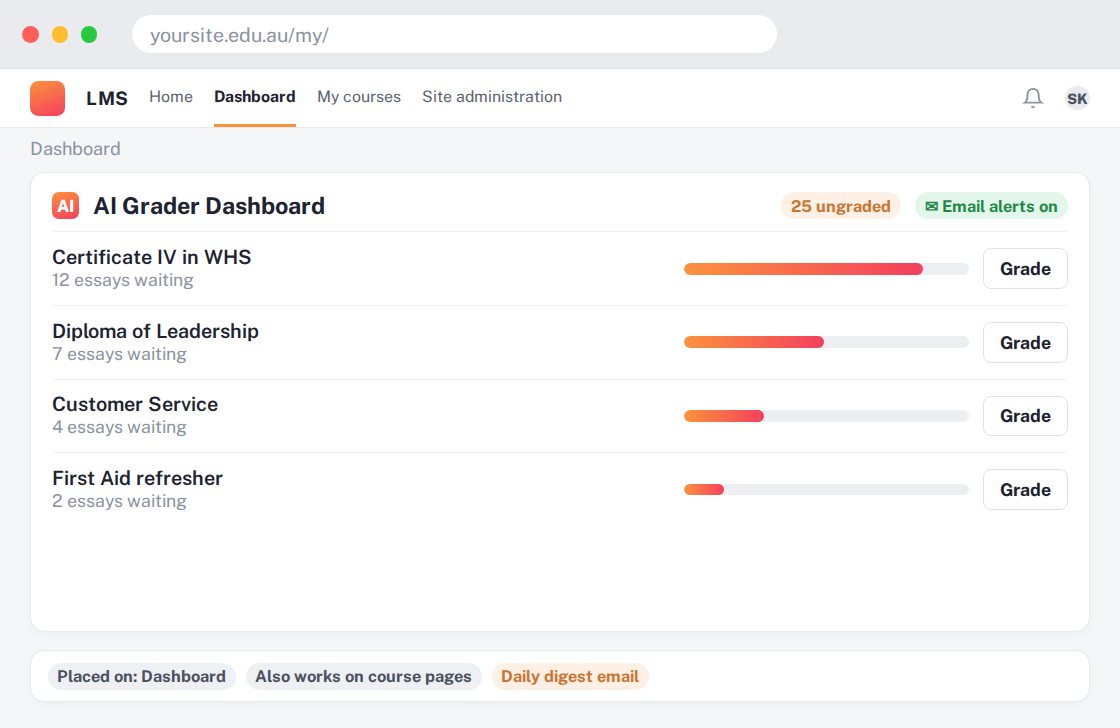The width and height of the screenshot is (1120, 728).
Task: Click the 2 essays waiting text
Action: pyautogui.click(x=119, y=502)
